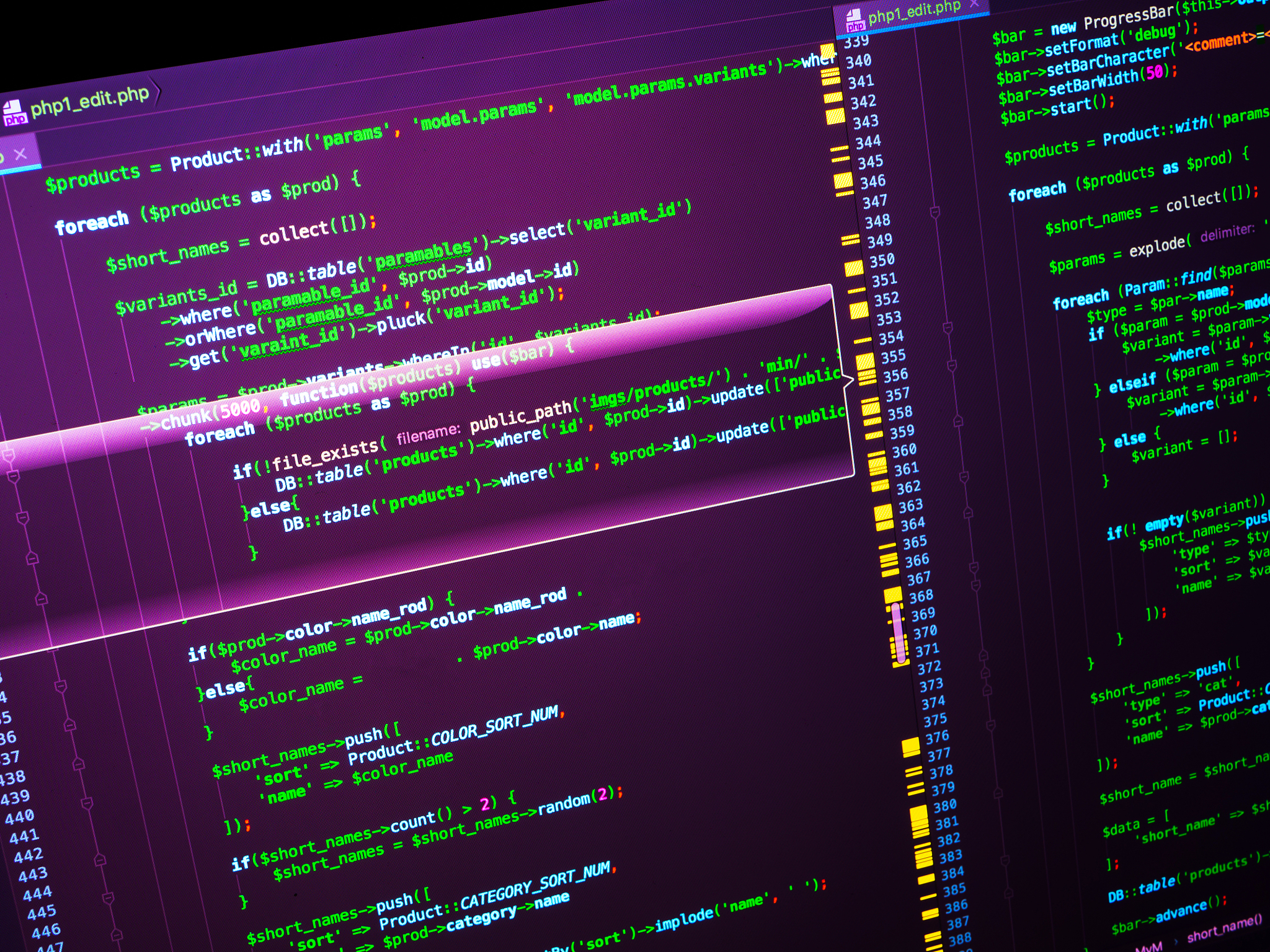Click implode('name' call at bottom
Image resolution: width=1270 pixels, height=952 pixels.
coord(712,912)
